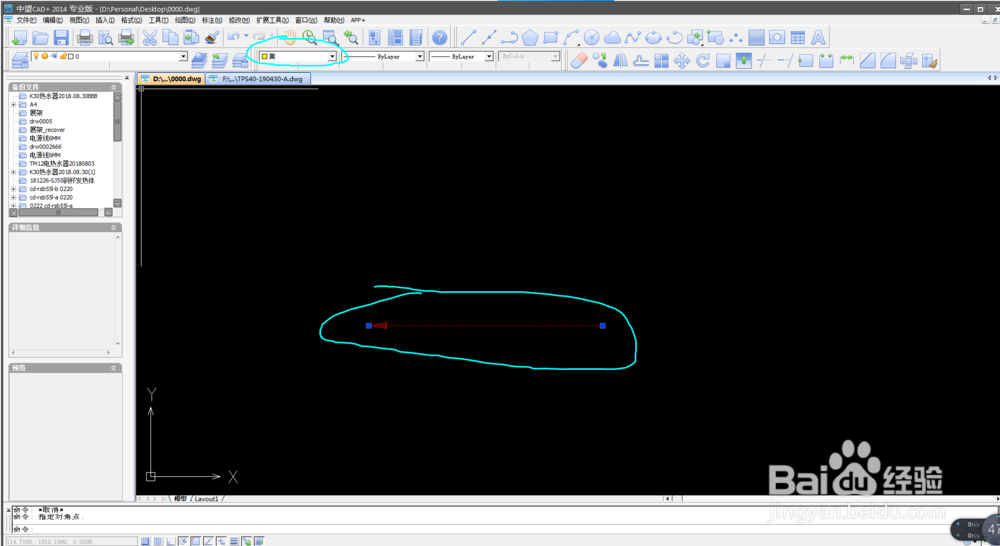Click the yellow color swatch in color box
The width and height of the screenshot is (1000, 546).
click(x=264, y=57)
